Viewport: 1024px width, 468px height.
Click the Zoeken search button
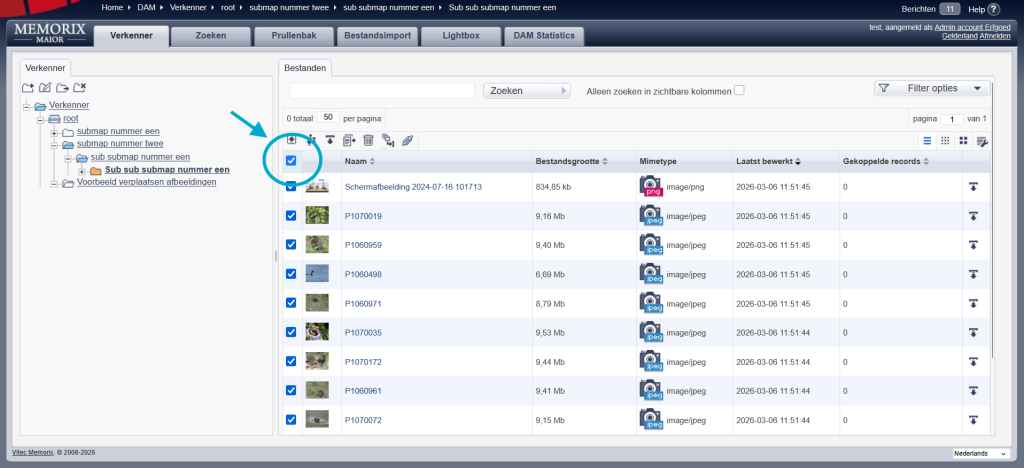click(525, 90)
